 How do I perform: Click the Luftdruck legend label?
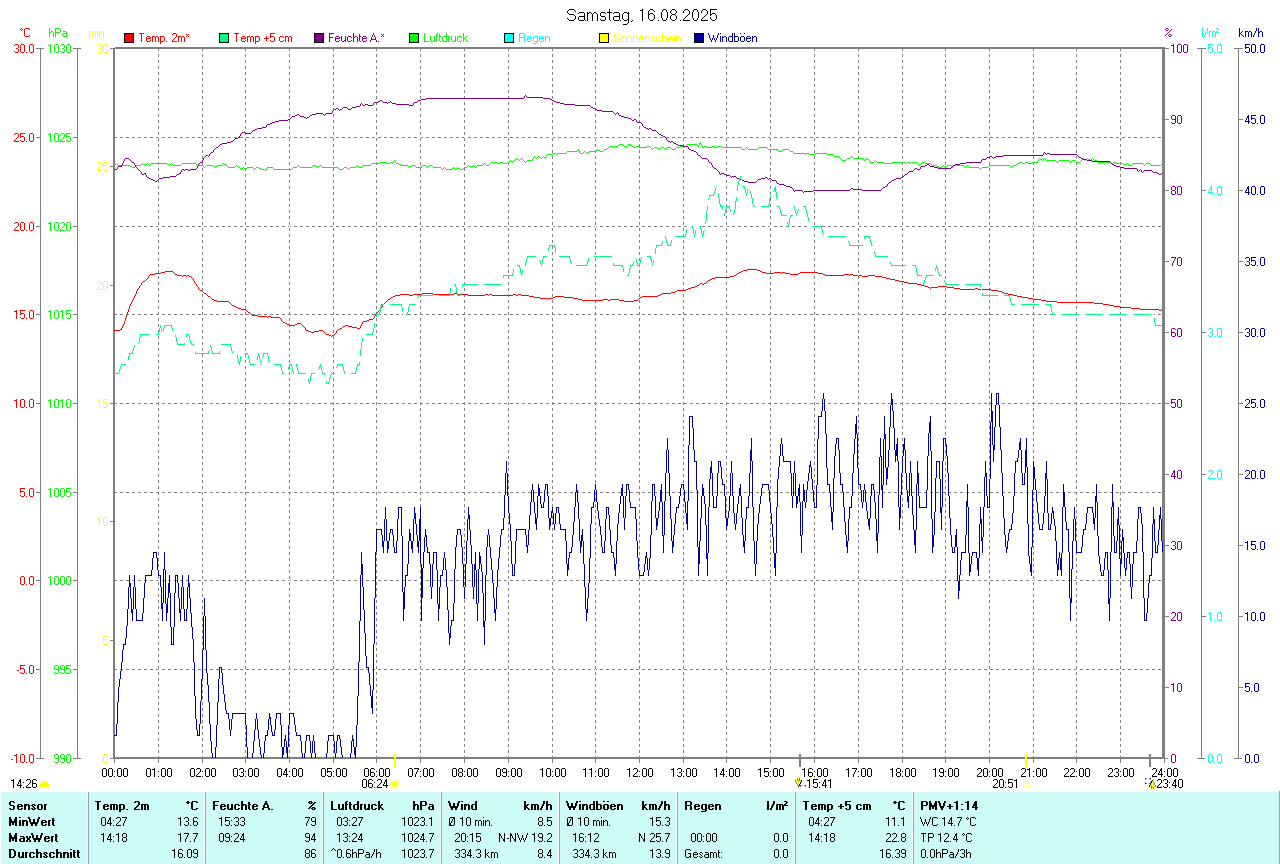445,38
